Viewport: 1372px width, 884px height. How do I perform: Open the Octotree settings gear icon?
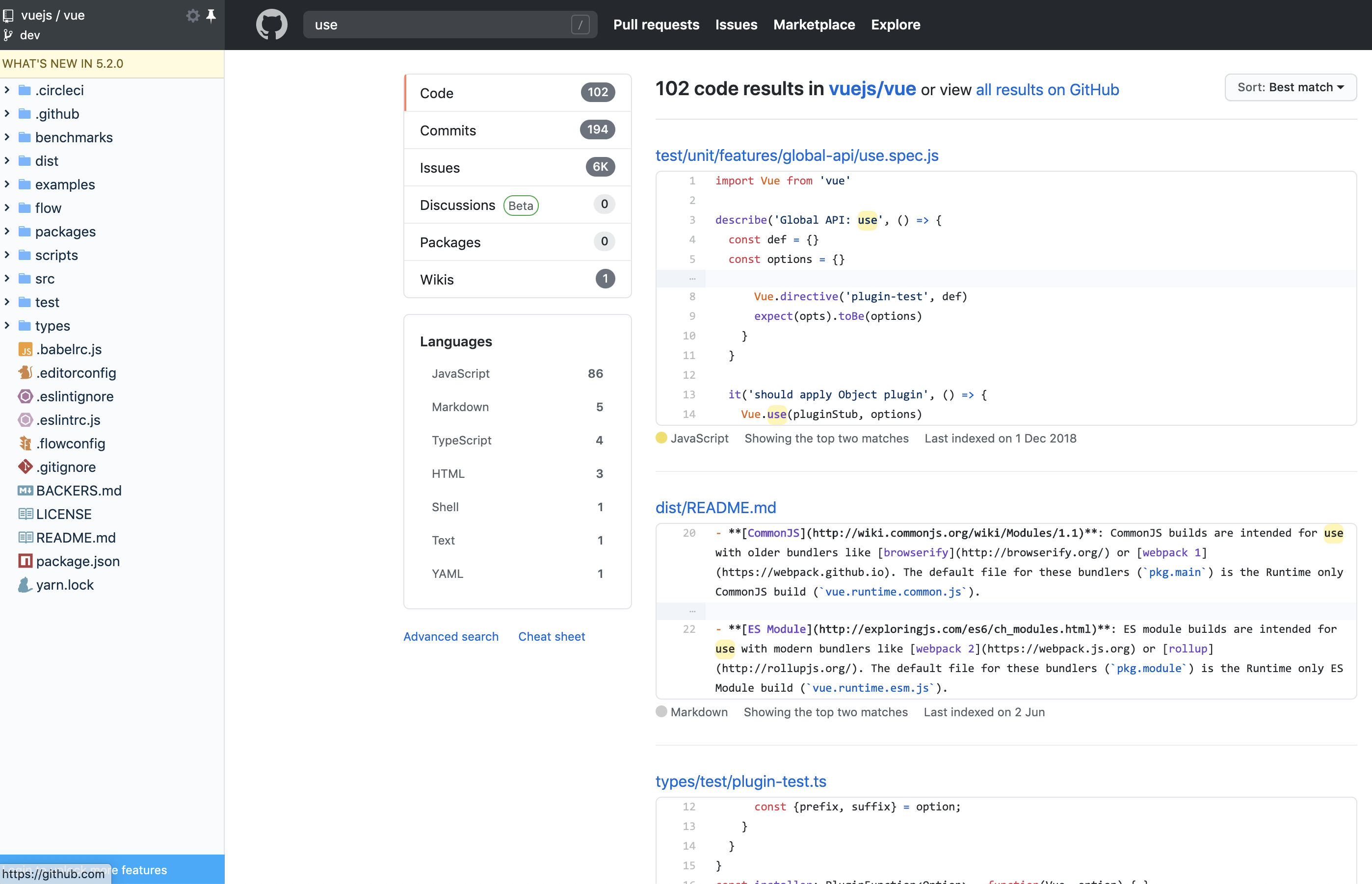(193, 16)
